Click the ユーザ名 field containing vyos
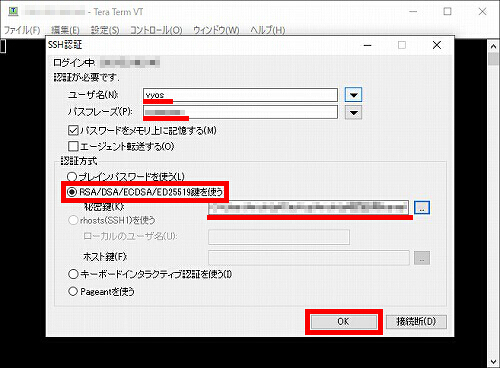The height and width of the screenshot is (368, 500). [240, 95]
